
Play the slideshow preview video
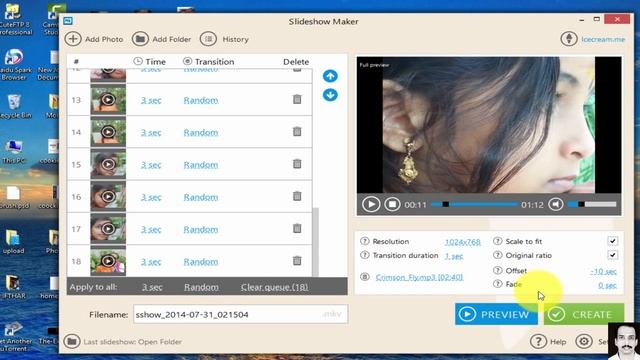371,204
